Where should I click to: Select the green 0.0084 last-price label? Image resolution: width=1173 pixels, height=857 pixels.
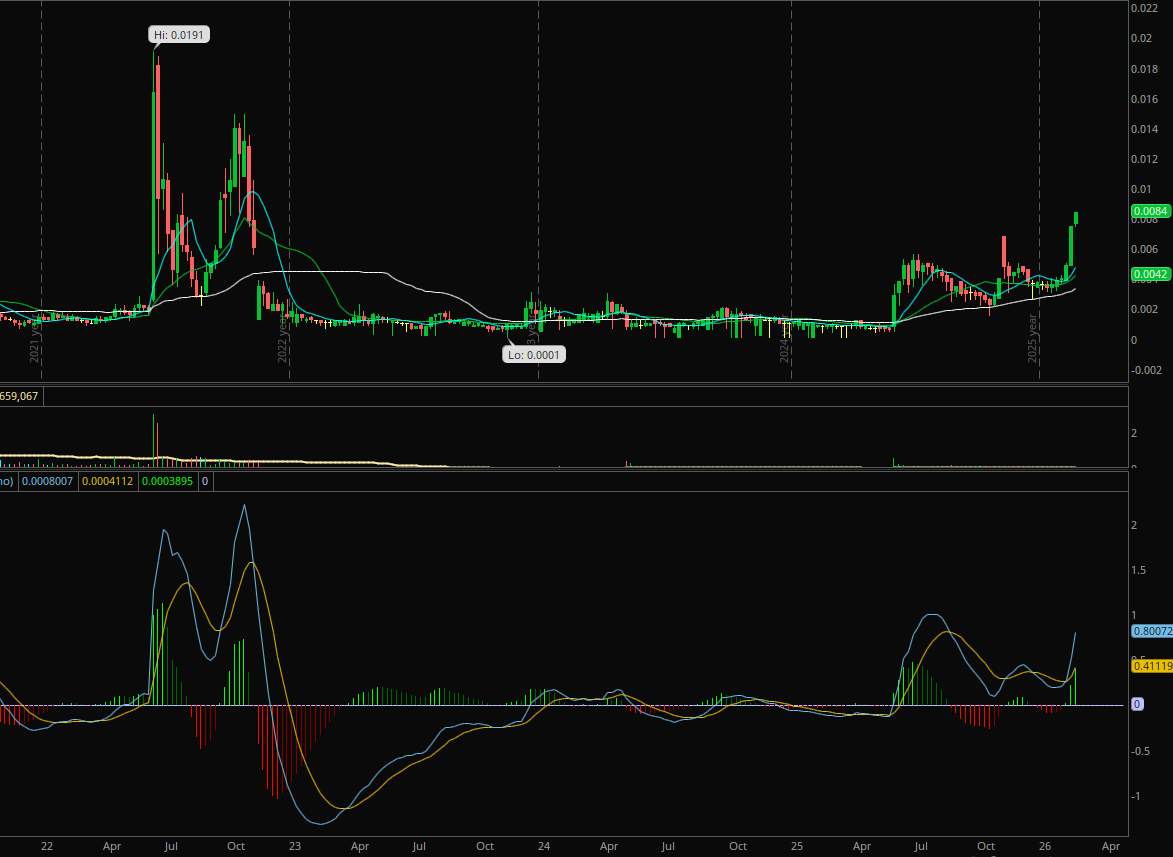[1151, 211]
